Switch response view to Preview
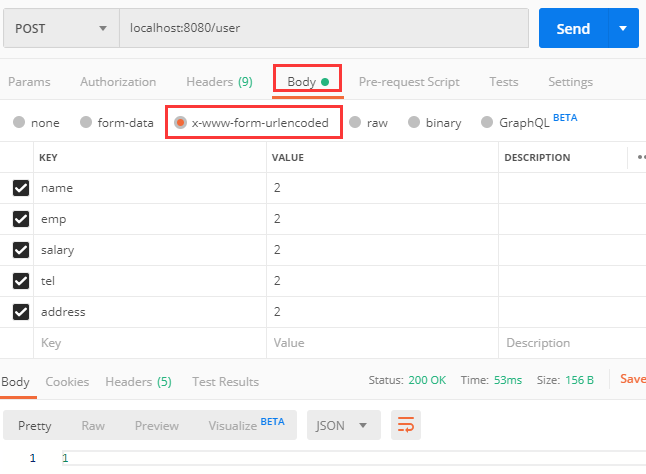 pos(157,425)
